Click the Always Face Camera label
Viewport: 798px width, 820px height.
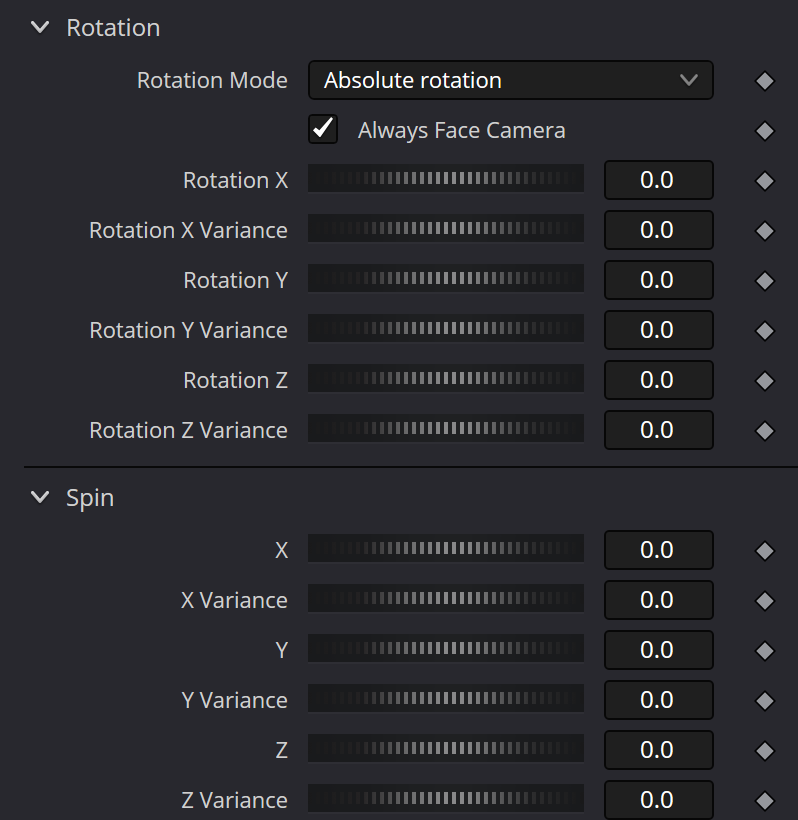462,131
